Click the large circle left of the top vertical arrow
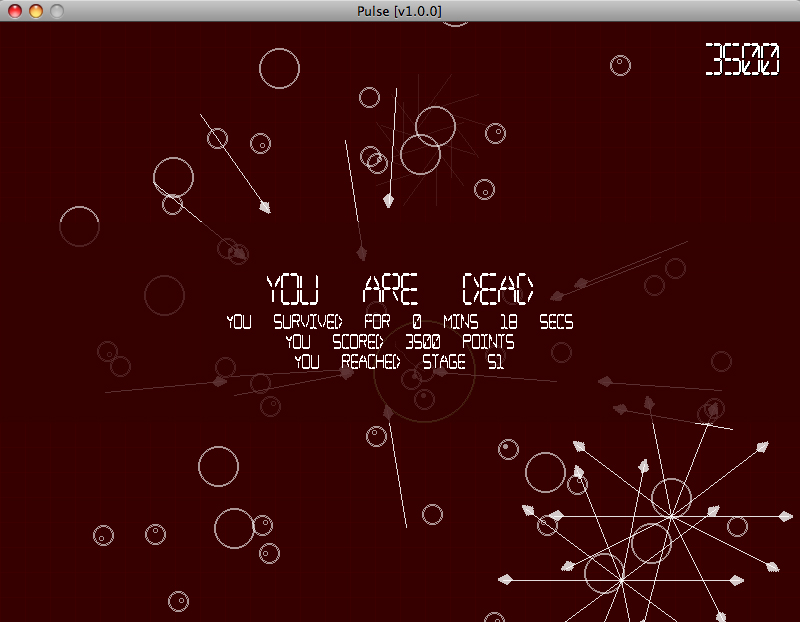This screenshot has height=622, width=800. click(x=279, y=68)
